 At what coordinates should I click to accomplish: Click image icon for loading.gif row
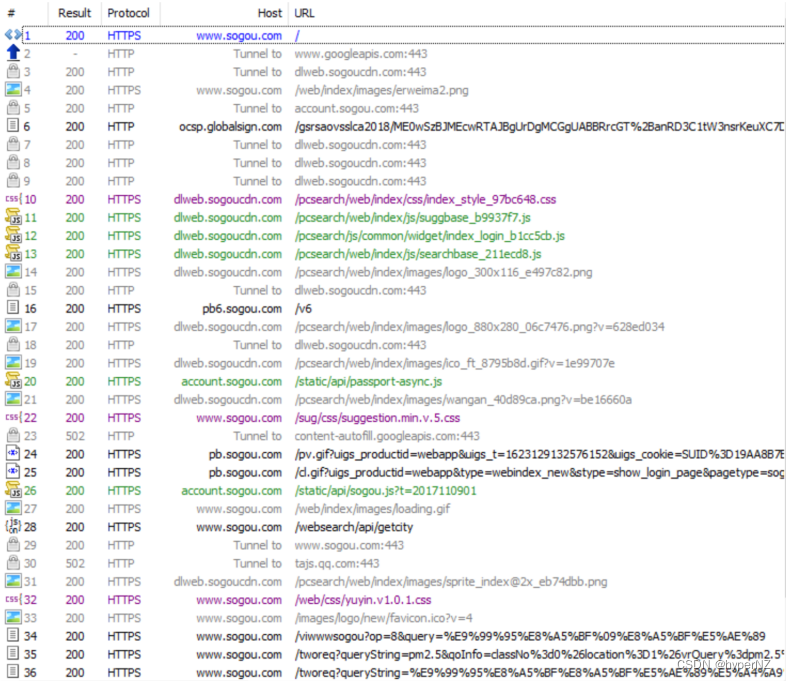pyautogui.click(x=13, y=508)
